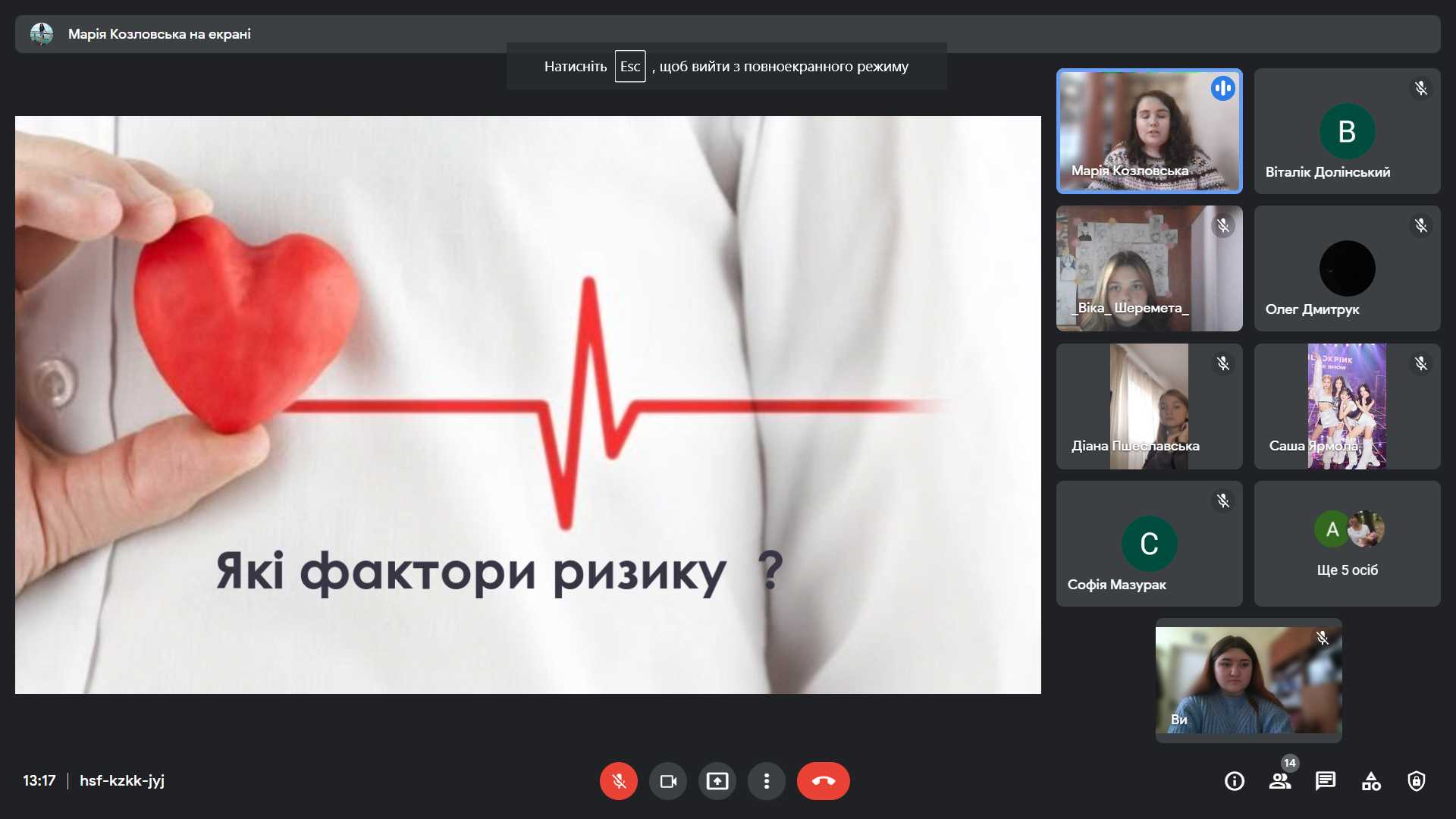
Task: Leave call with red hang-up button
Action: (x=823, y=781)
